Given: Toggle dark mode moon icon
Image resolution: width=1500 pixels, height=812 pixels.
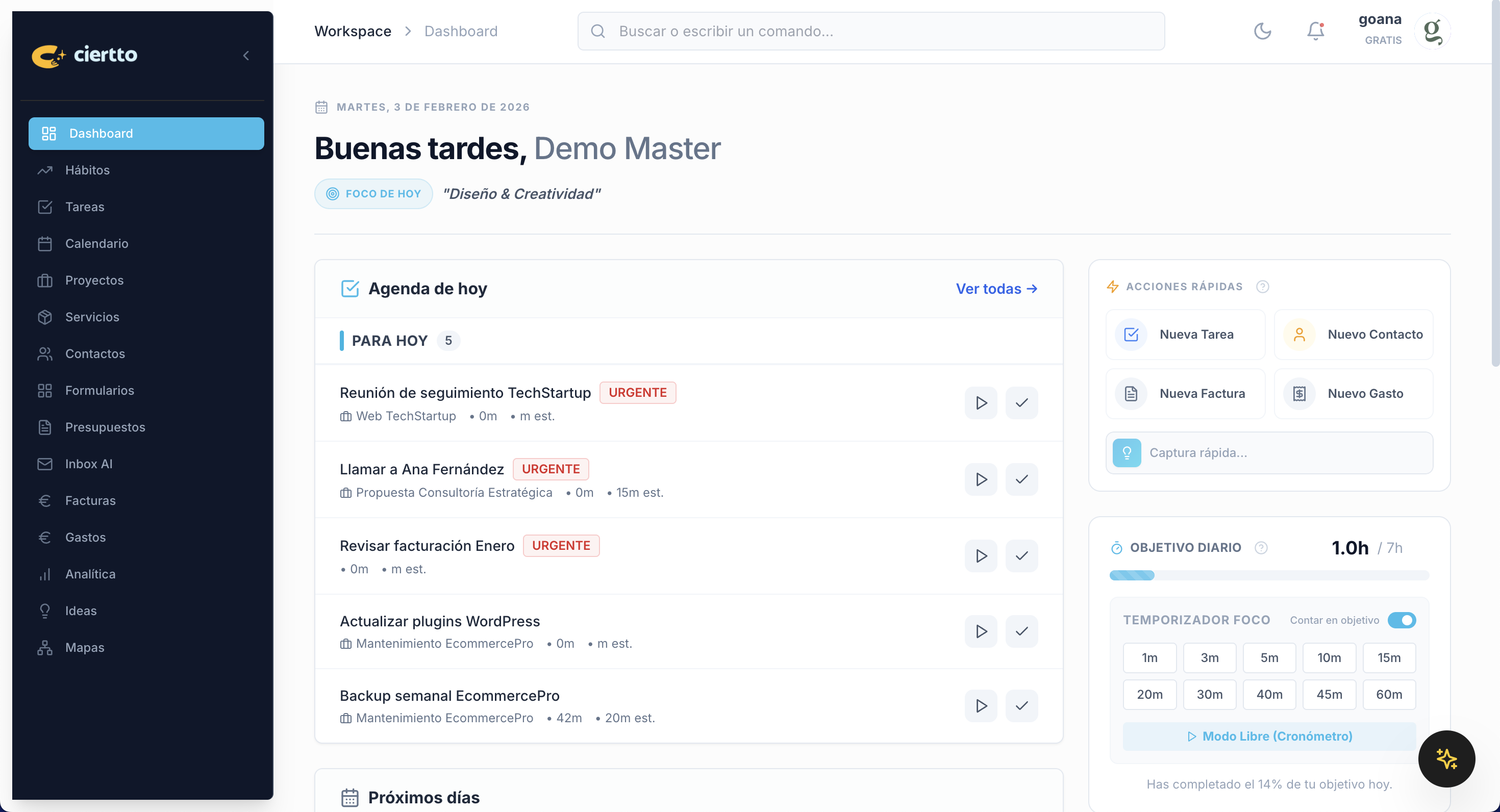Looking at the screenshot, I should [x=1262, y=31].
